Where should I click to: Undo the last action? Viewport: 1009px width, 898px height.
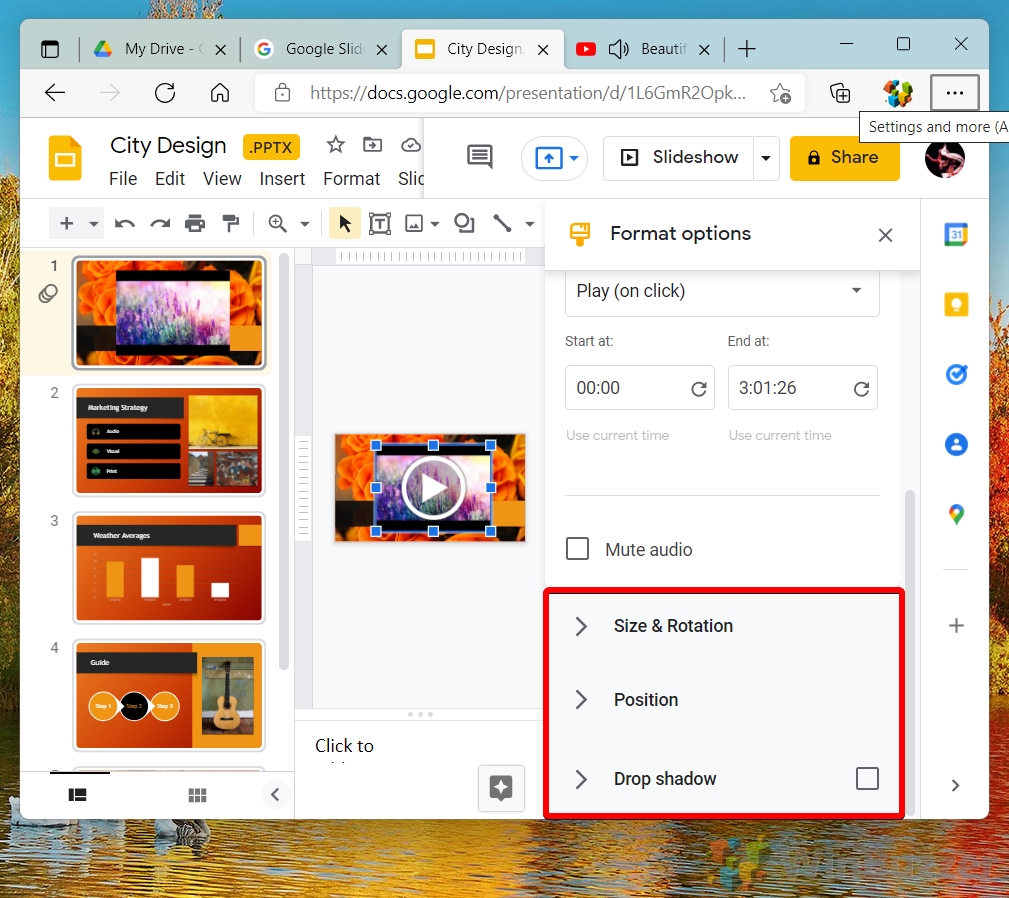pyautogui.click(x=124, y=223)
